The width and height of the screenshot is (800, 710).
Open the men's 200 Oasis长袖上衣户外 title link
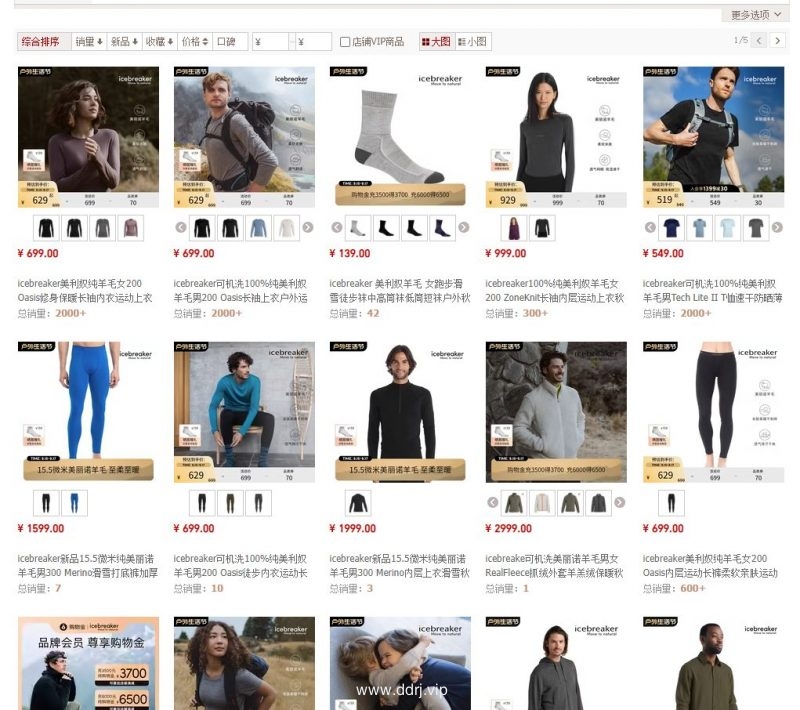[240, 290]
